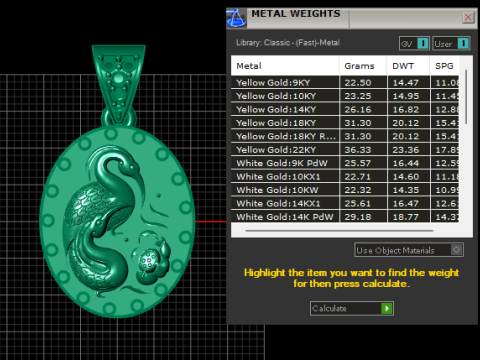The height and width of the screenshot is (360, 480).
Task: Click the pendant bail at top
Action: [x=118, y=83]
